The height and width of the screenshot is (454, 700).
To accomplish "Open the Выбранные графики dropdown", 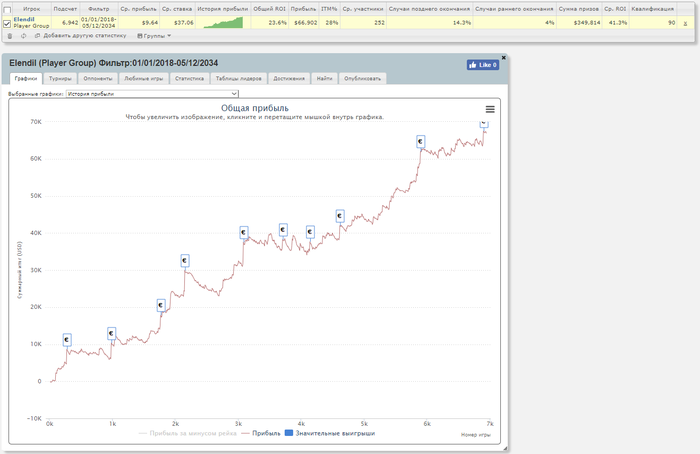I will pos(152,94).
